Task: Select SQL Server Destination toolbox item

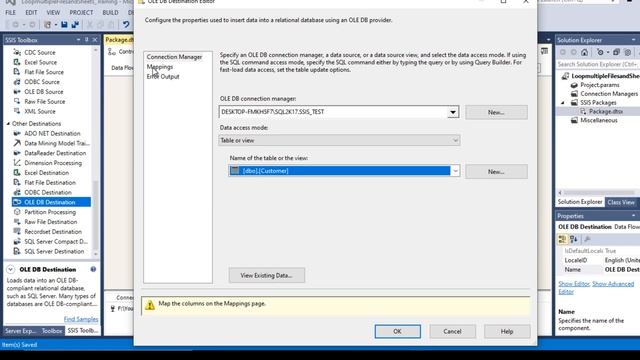Action: tap(54, 251)
